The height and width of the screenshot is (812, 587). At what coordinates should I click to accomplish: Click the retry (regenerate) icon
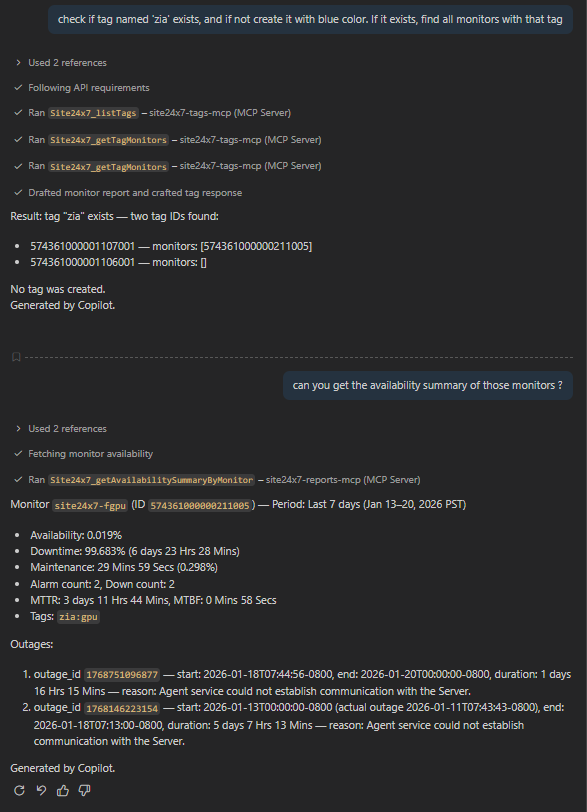tap(19, 790)
